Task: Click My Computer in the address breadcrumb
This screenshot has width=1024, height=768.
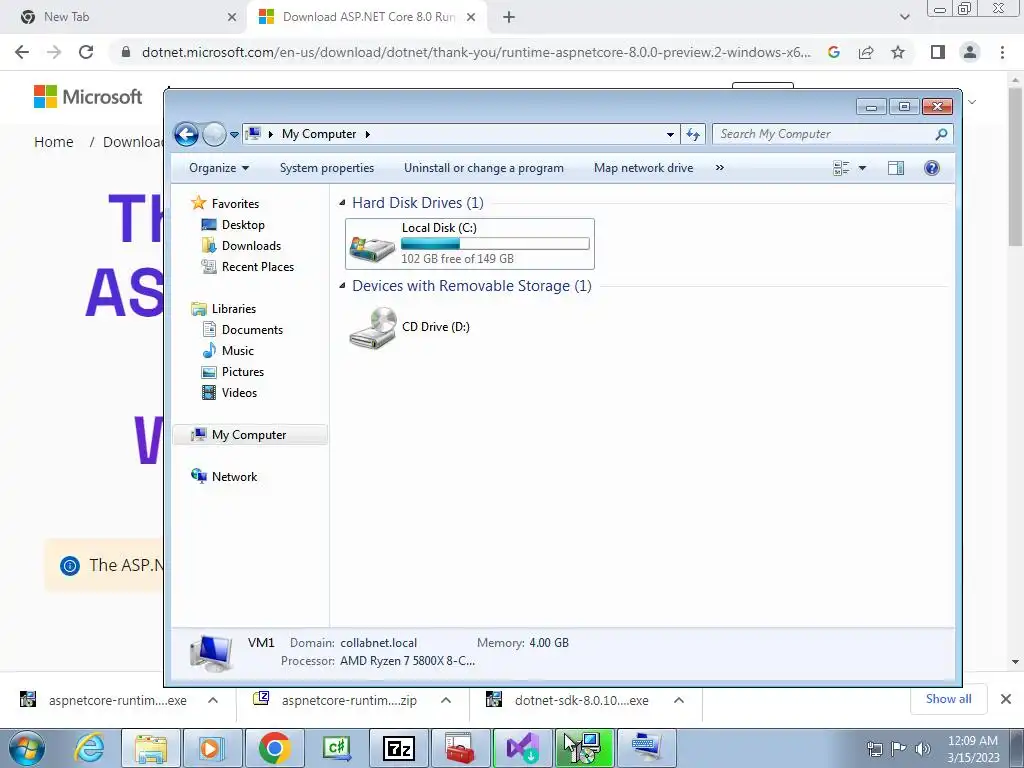Action: tap(319, 134)
